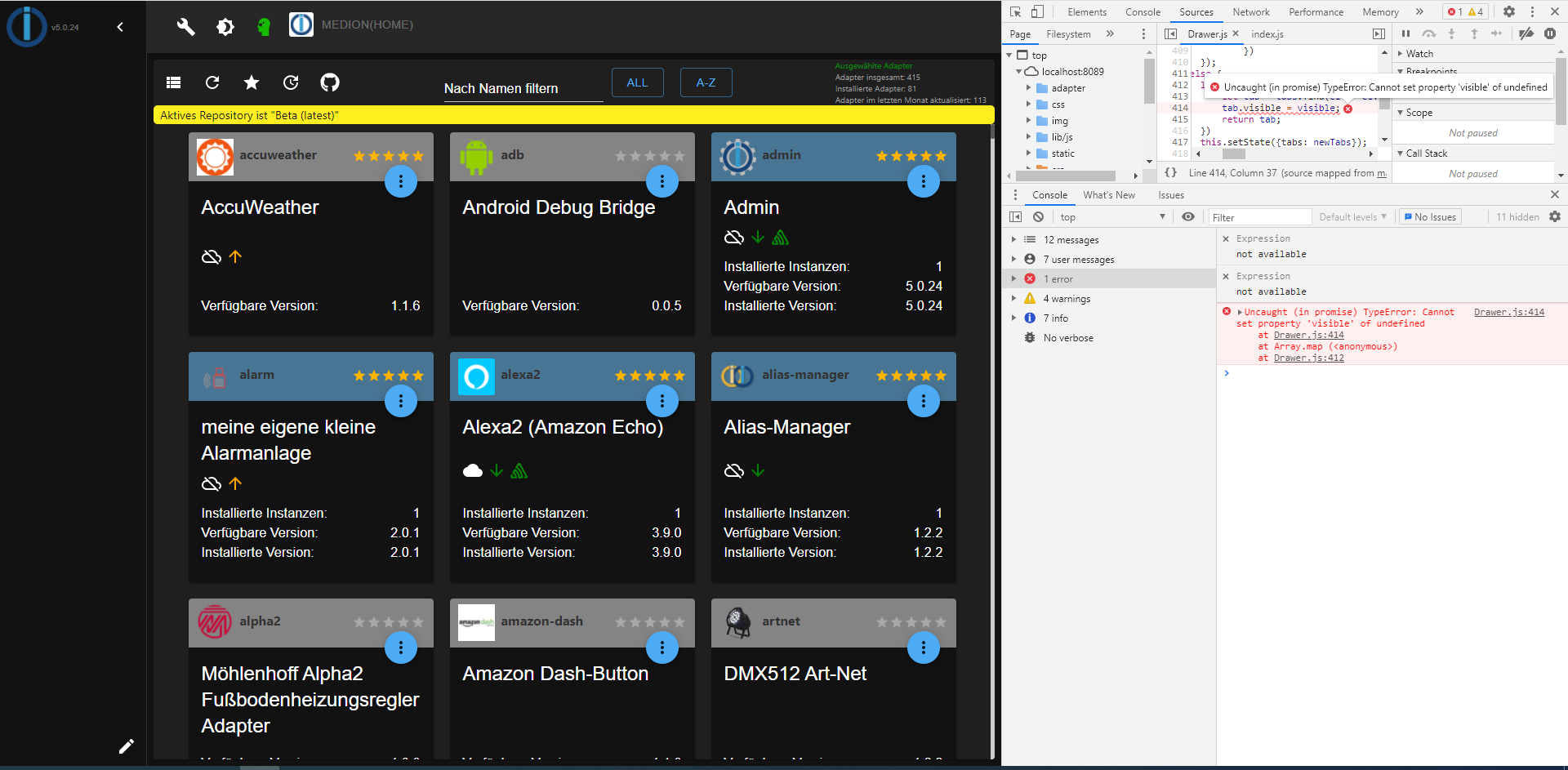
Task: Open the What's New drawer tab
Action: 1109,194
